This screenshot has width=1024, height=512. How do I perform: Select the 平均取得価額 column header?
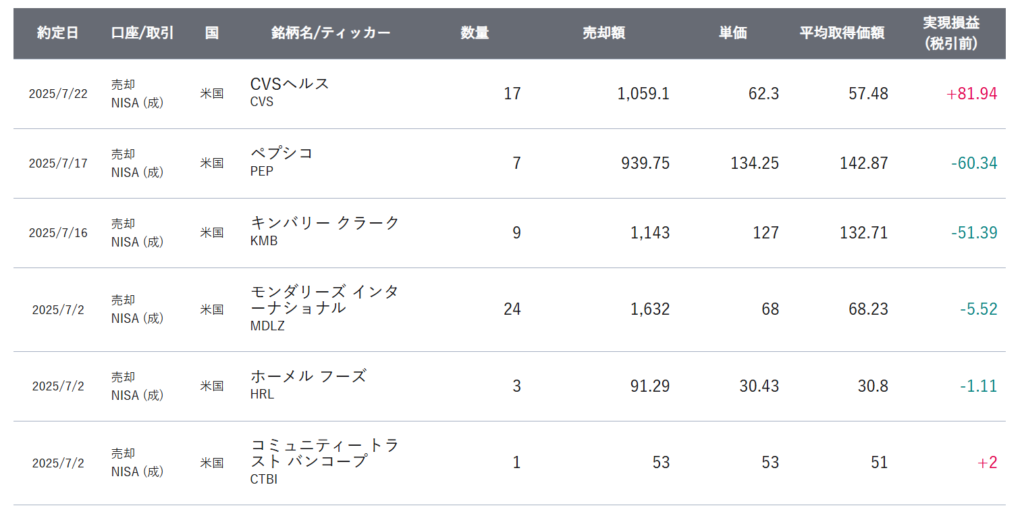coord(841,33)
